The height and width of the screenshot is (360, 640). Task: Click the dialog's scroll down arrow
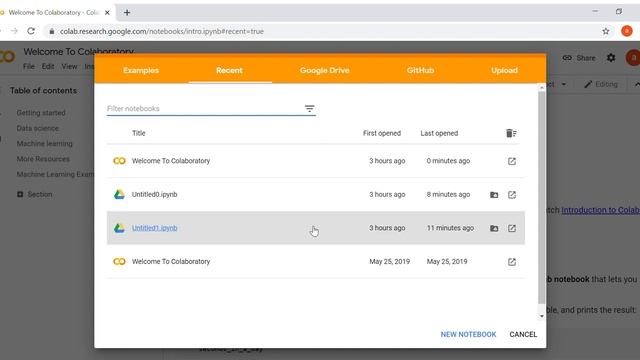pos(542,316)
